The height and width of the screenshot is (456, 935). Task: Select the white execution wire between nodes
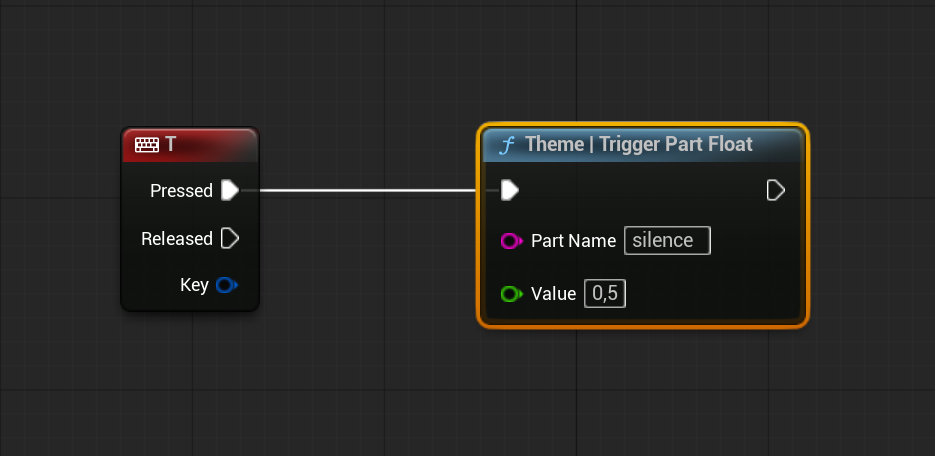(369, 191)
